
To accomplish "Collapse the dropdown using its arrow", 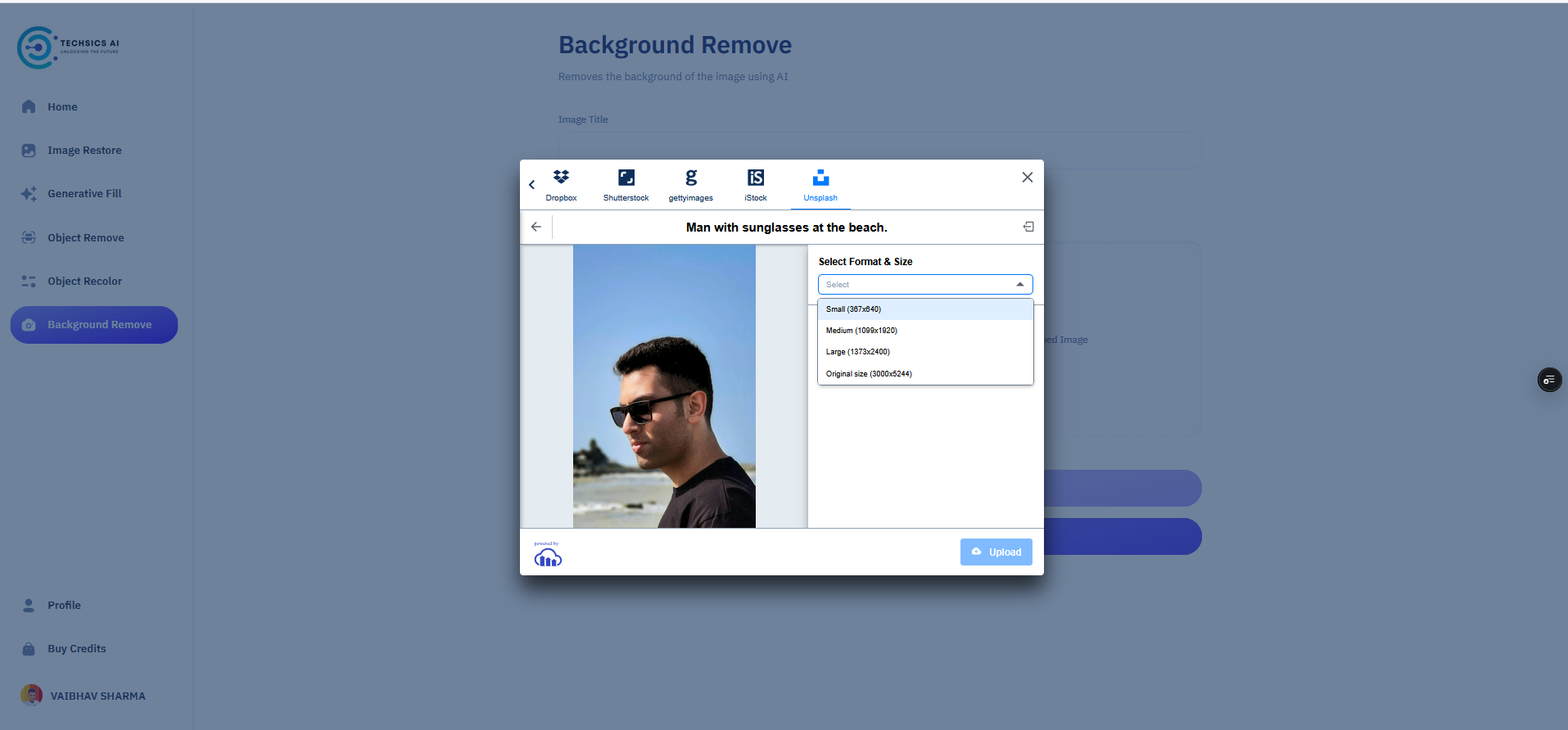I will [x=1020, y=284].
